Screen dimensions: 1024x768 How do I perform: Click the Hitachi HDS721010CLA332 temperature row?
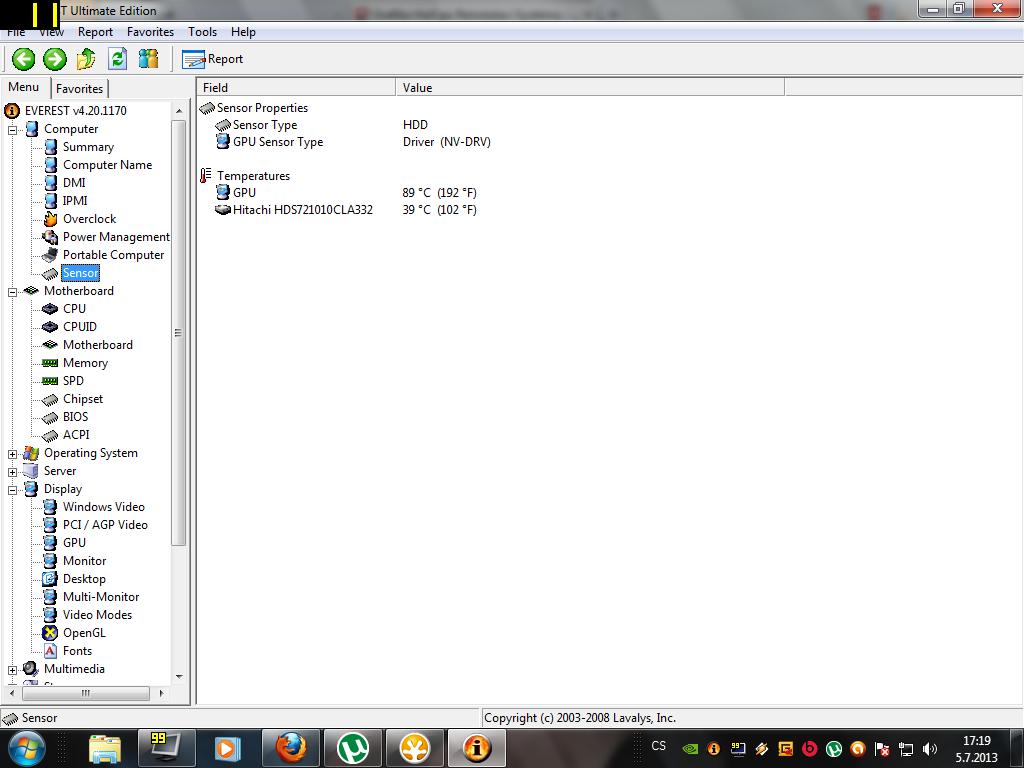tap(346, 210)
